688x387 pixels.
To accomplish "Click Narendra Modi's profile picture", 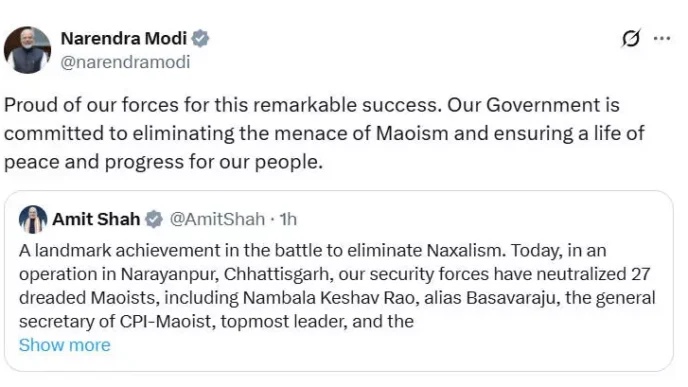I will tap(28, 50).
